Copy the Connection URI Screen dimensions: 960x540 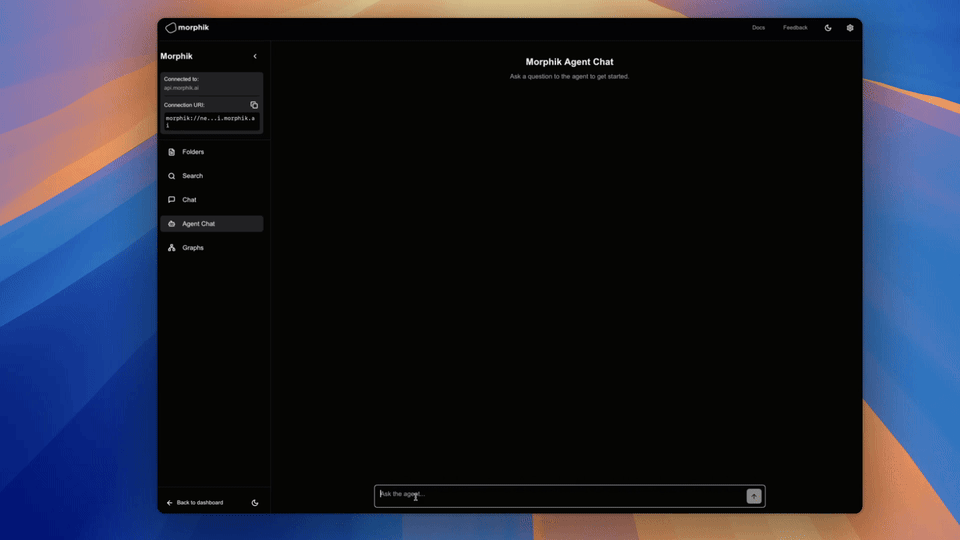coord(254,105)
